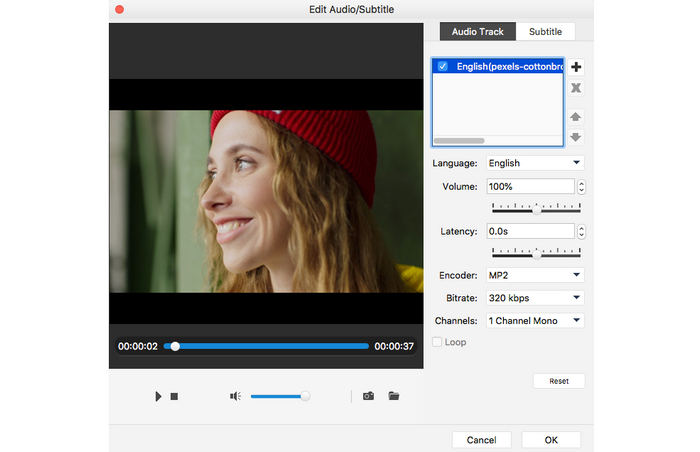Open the Channels dropdown
700x452 pixels.
pyautogui.click(x=535, y=321)
